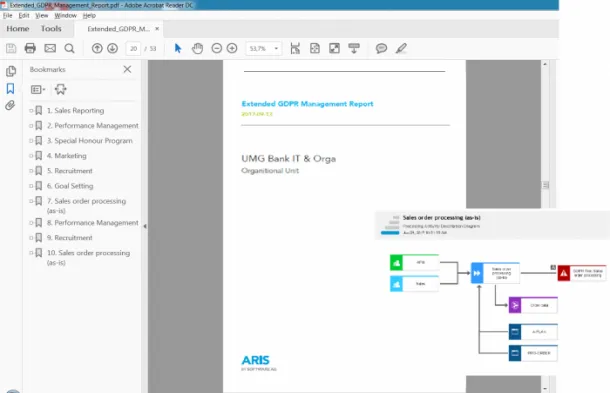
Task: Open the search magnifier tool
Action: click(x=69, y=48)
